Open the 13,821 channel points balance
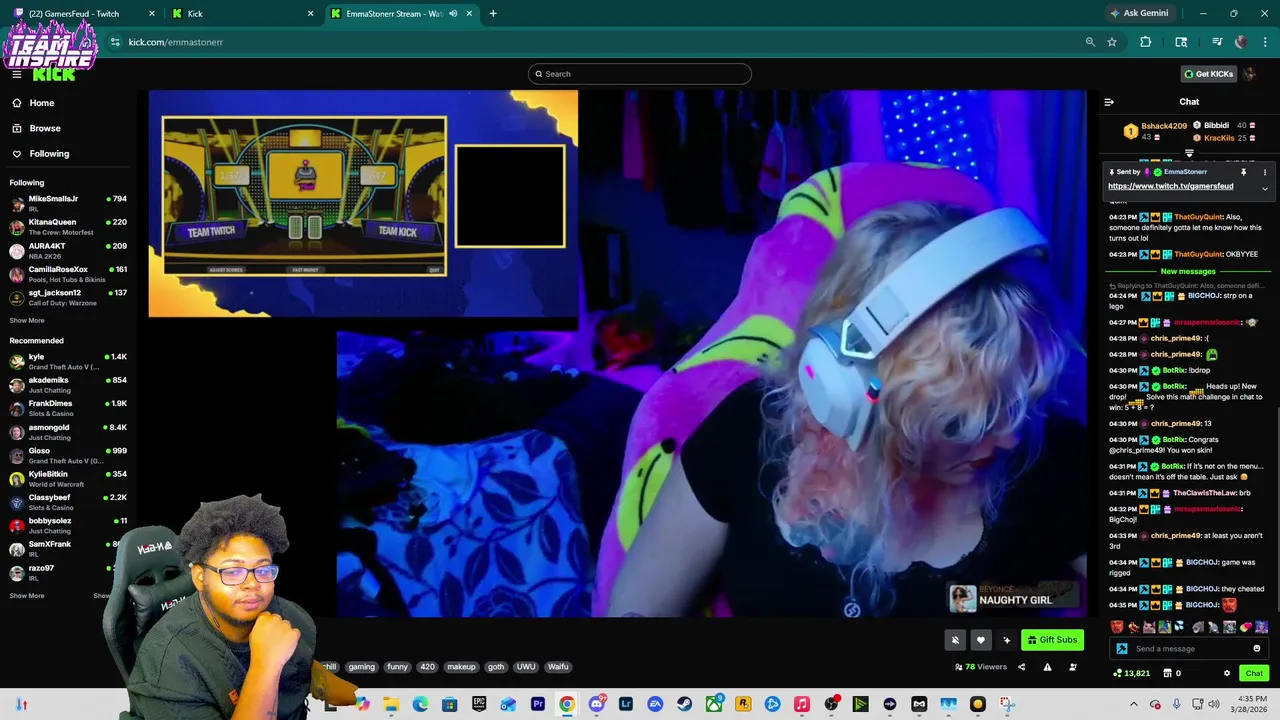Screen dimensions: 1280x720 tap(1131, 674)
